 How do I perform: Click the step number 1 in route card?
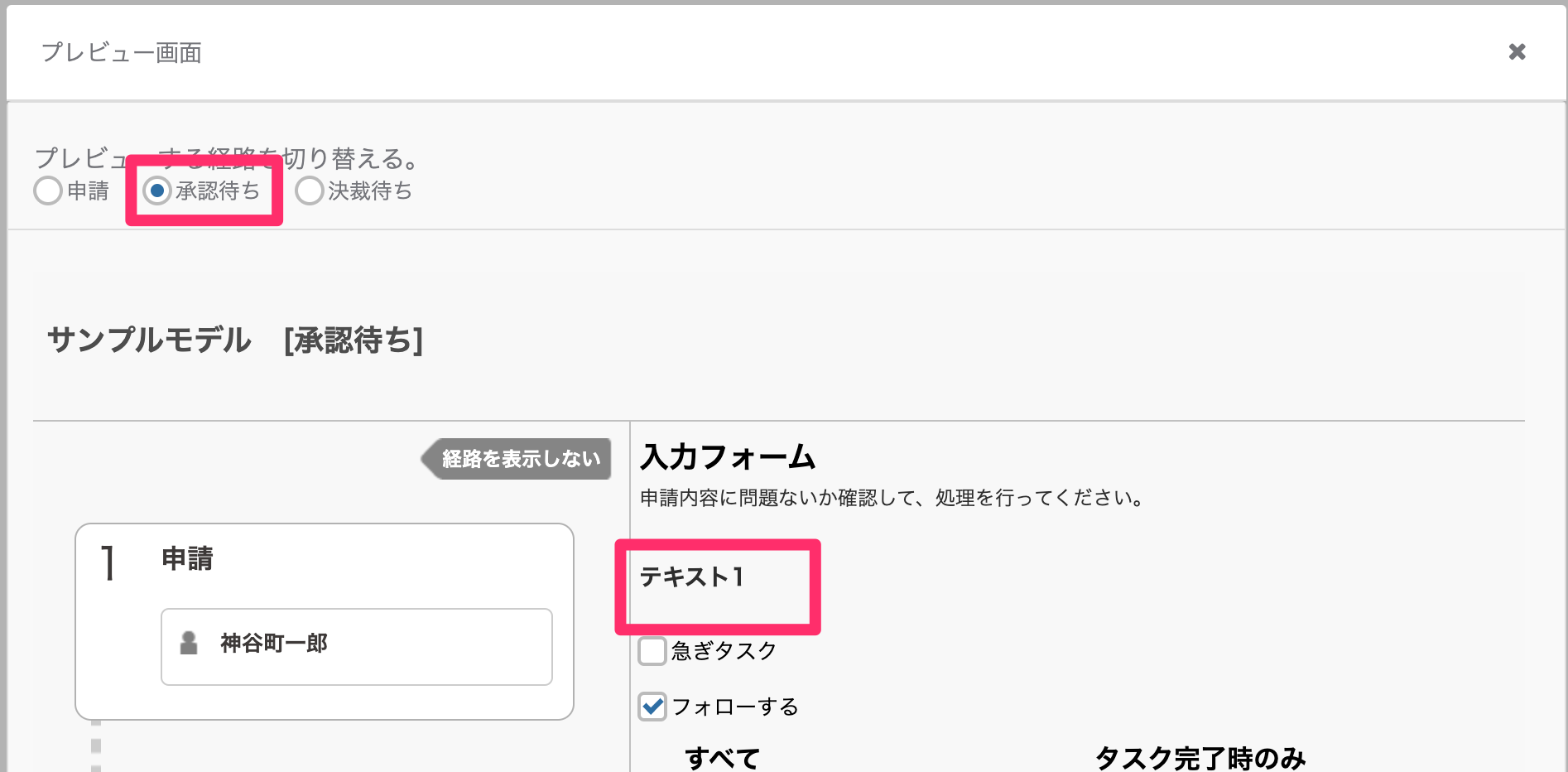tap(108, 563)
